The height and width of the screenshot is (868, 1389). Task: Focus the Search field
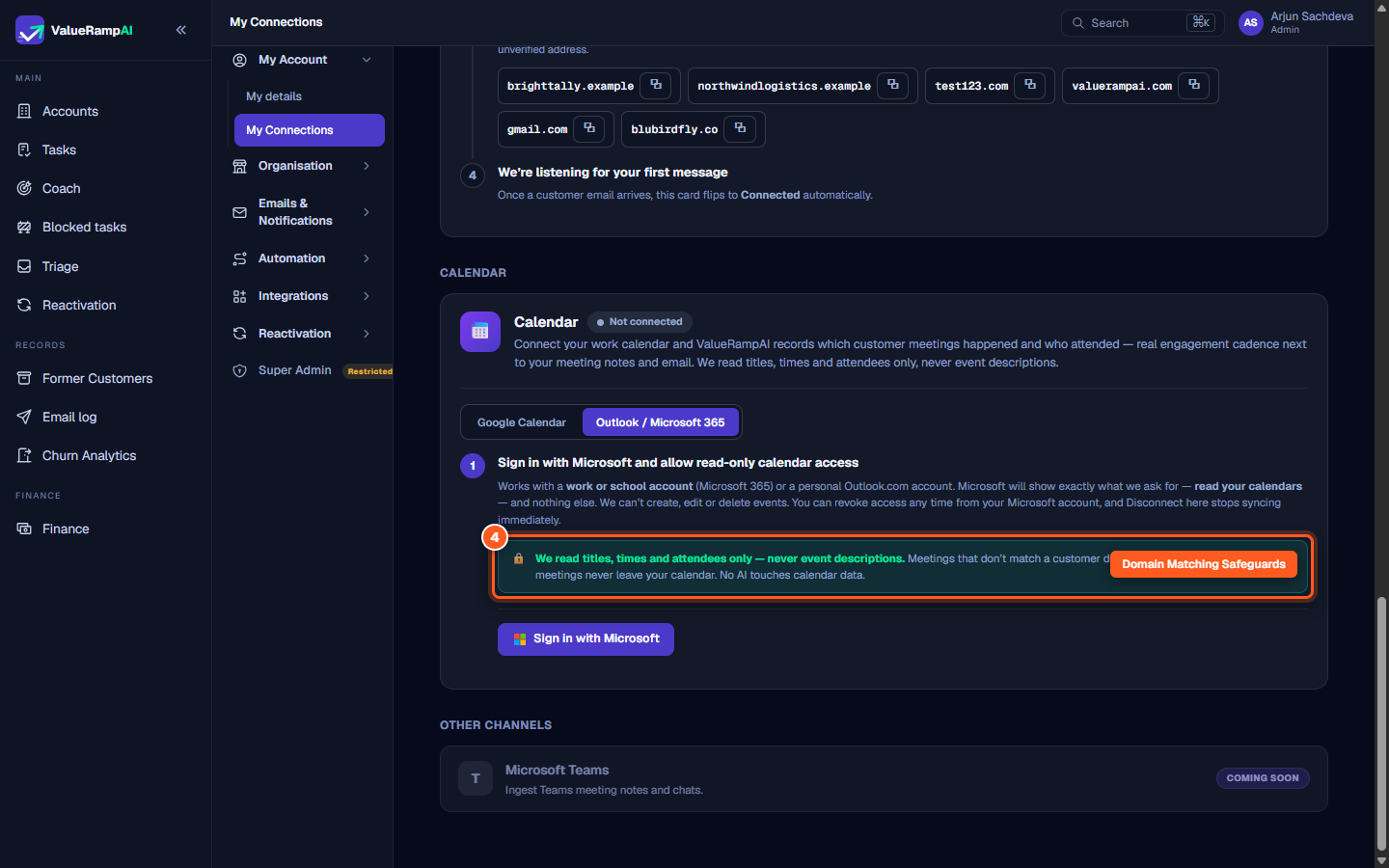point(1142,23)
